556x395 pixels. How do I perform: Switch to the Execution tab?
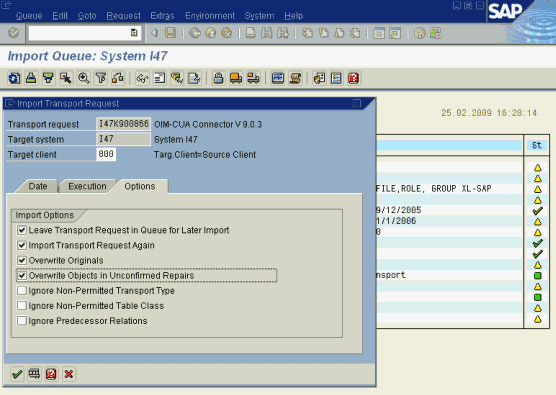pyautogui.click(x=87, y=187)
